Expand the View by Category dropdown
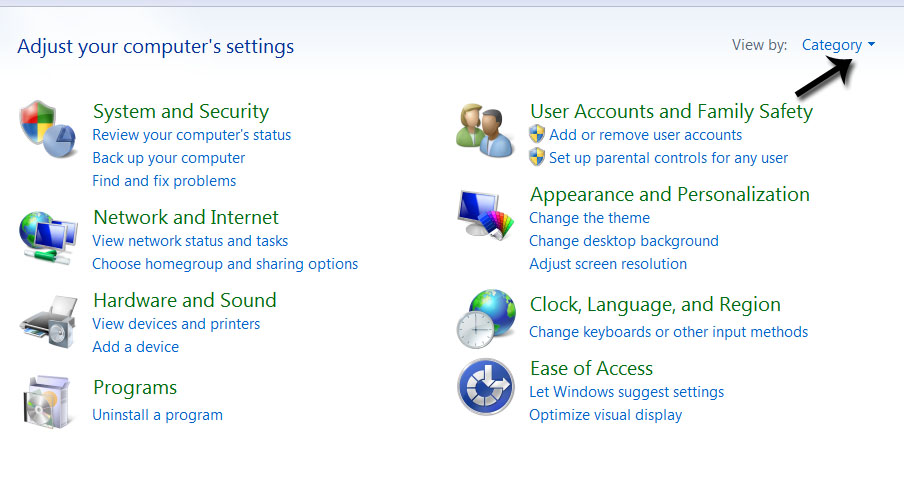 838,45
